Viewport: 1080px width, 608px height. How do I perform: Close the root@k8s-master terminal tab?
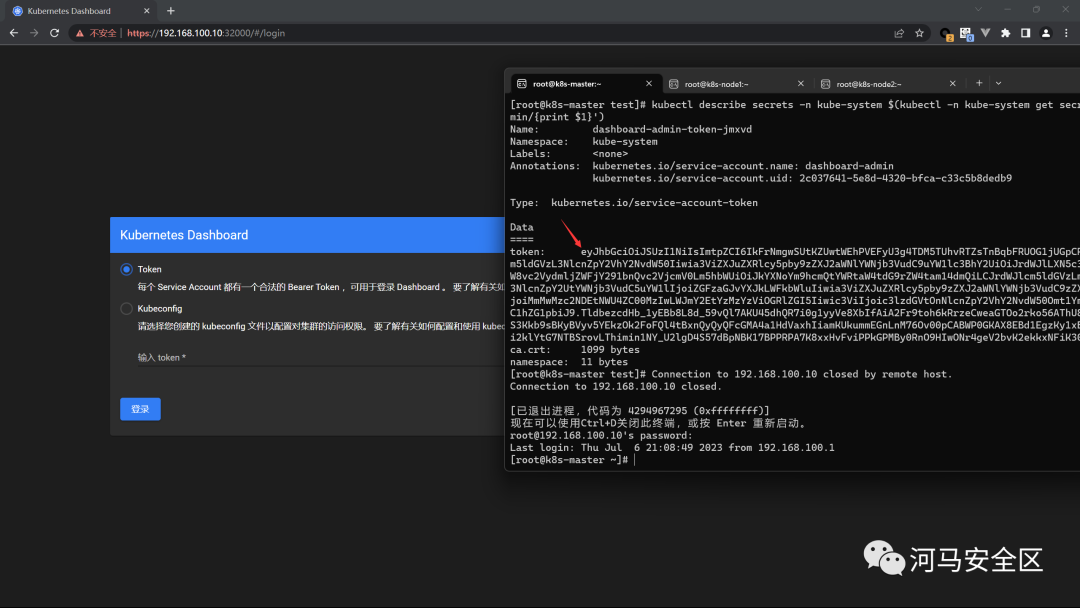[x=649, y=83]
